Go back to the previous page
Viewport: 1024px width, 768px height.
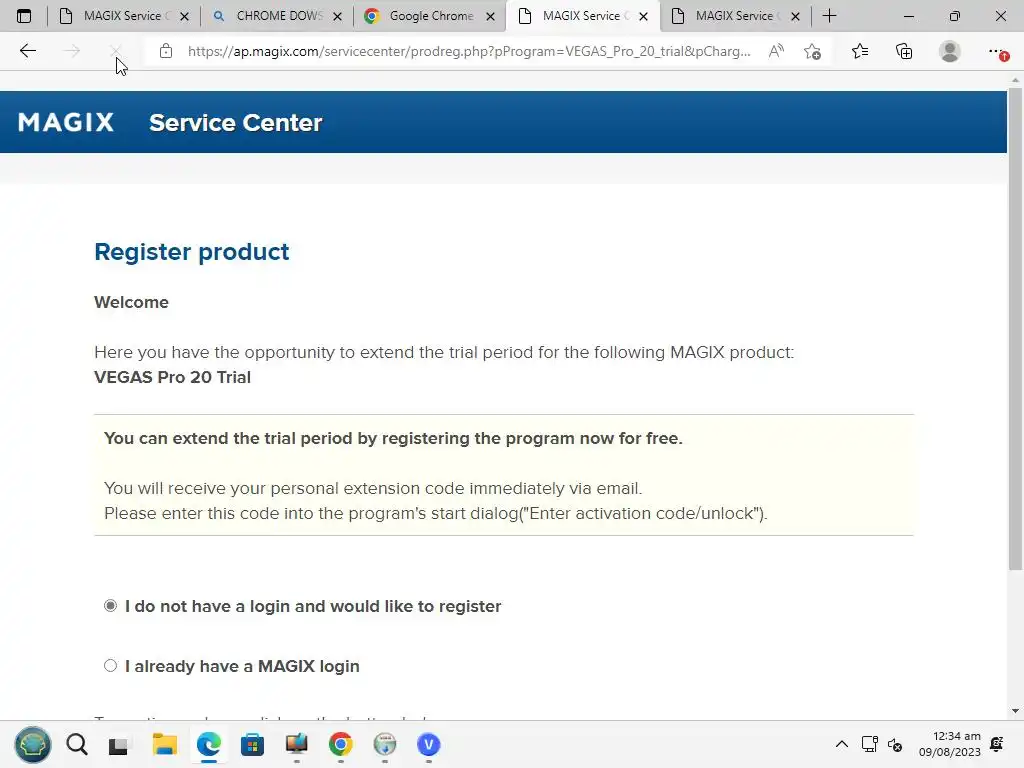27,51
